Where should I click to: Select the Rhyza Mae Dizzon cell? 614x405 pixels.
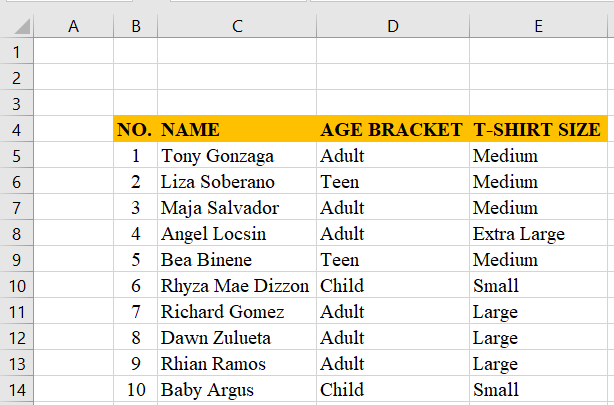coord(237,285)
